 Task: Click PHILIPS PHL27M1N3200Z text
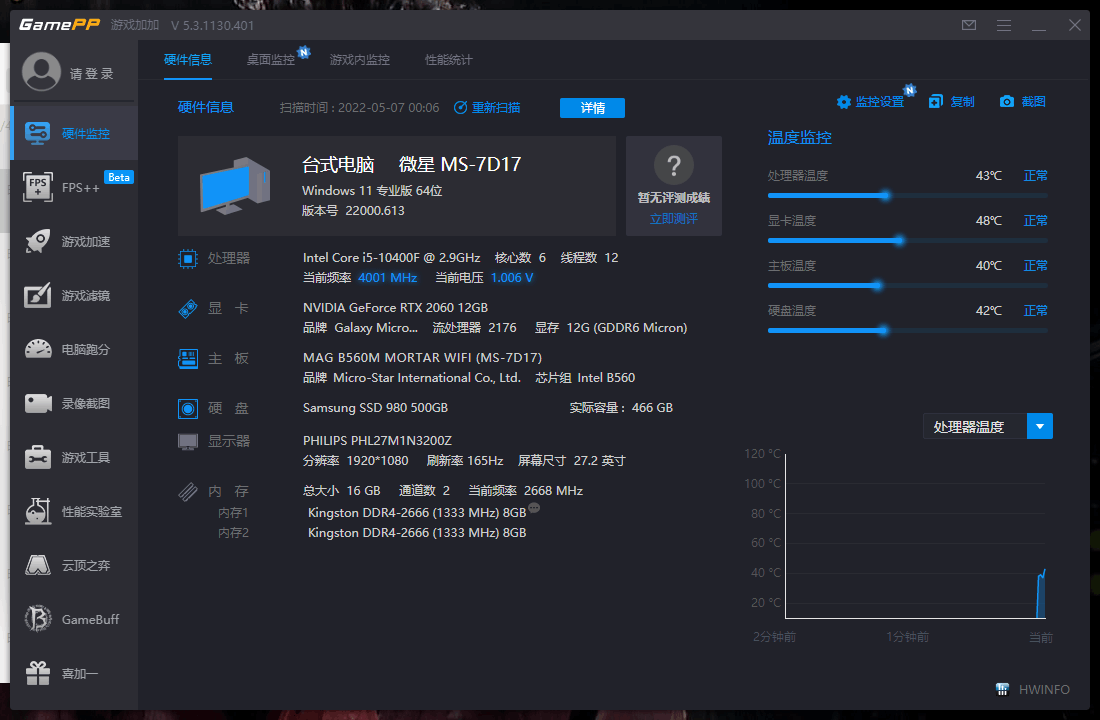pos(377,441)
